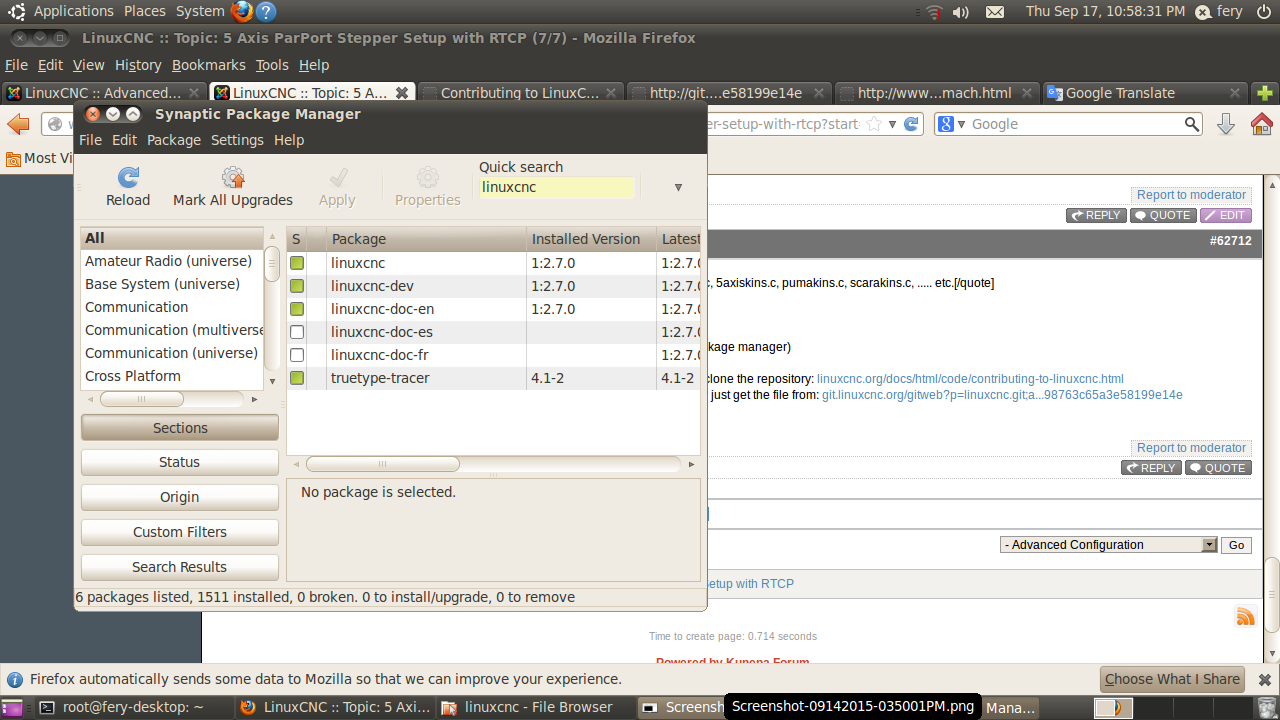Image resolution: width=1280 pixels, height=720 pixels.
Task: Click the EDIT button on forum post
Action: pyautogui.click(x=1226, y=215)
